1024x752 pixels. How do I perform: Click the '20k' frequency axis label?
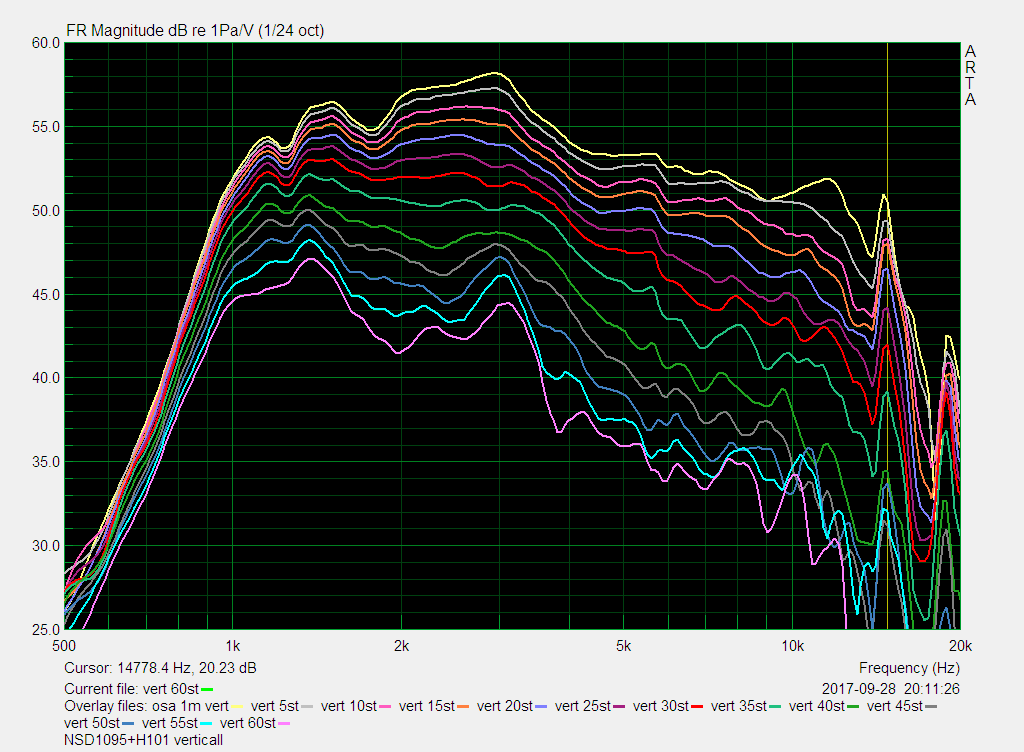(961, 646)
